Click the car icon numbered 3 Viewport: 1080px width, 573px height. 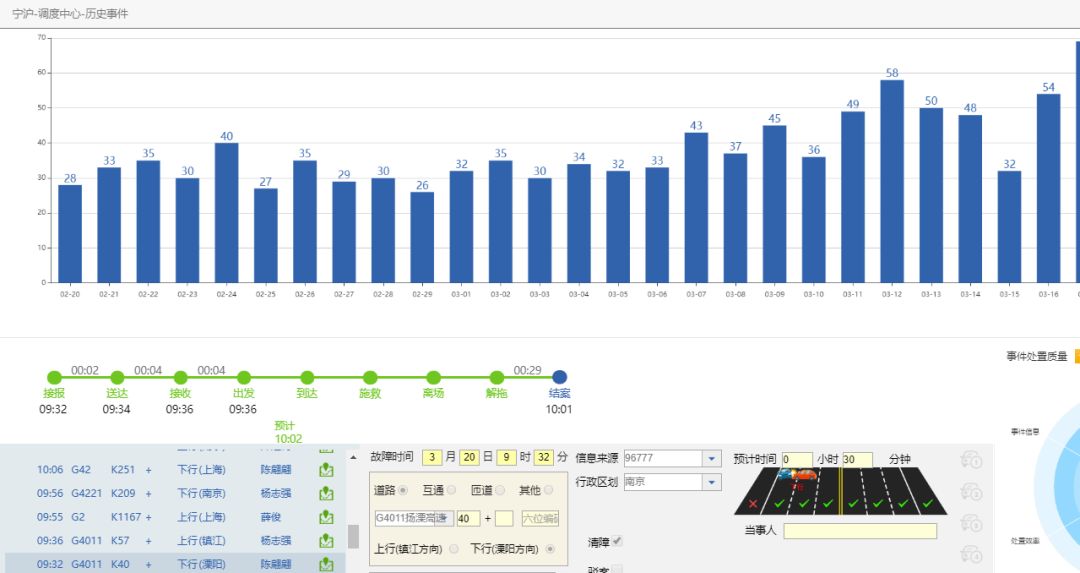[970, 522]
